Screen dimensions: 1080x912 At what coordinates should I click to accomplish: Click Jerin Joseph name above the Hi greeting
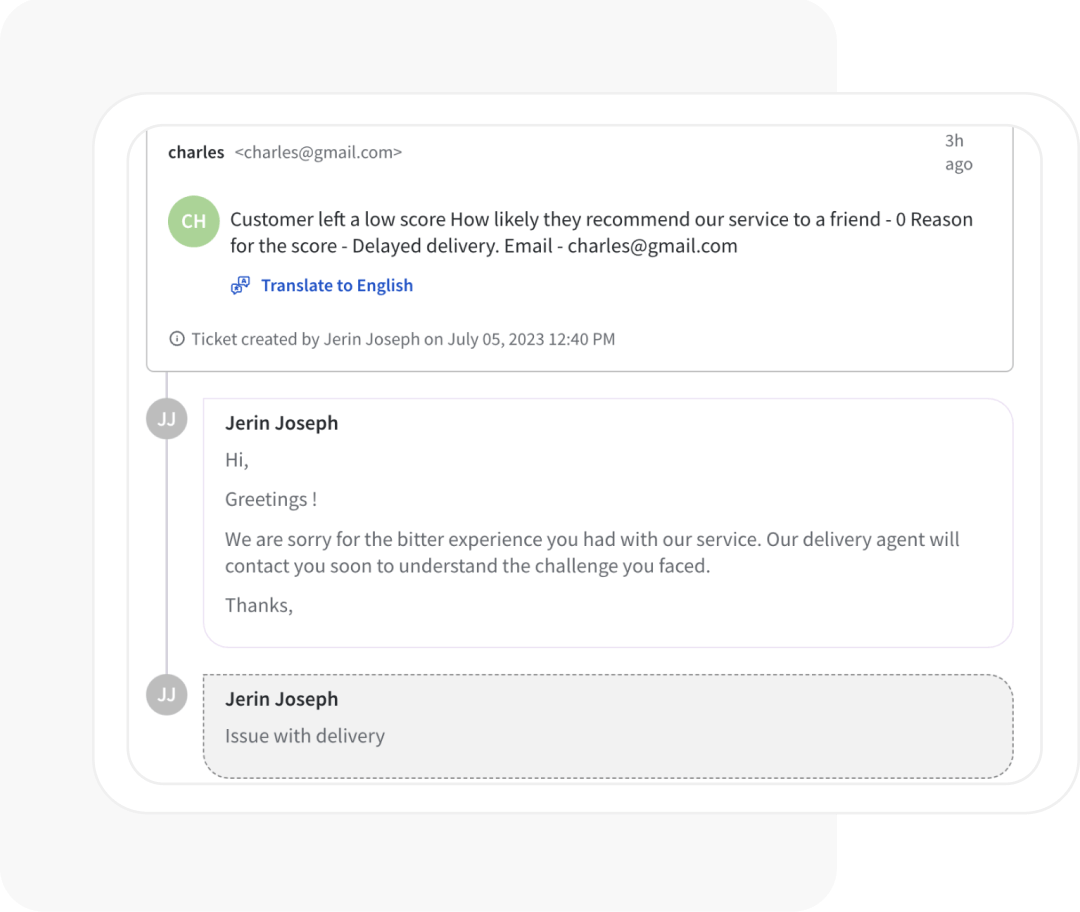[x=281, y=423]
